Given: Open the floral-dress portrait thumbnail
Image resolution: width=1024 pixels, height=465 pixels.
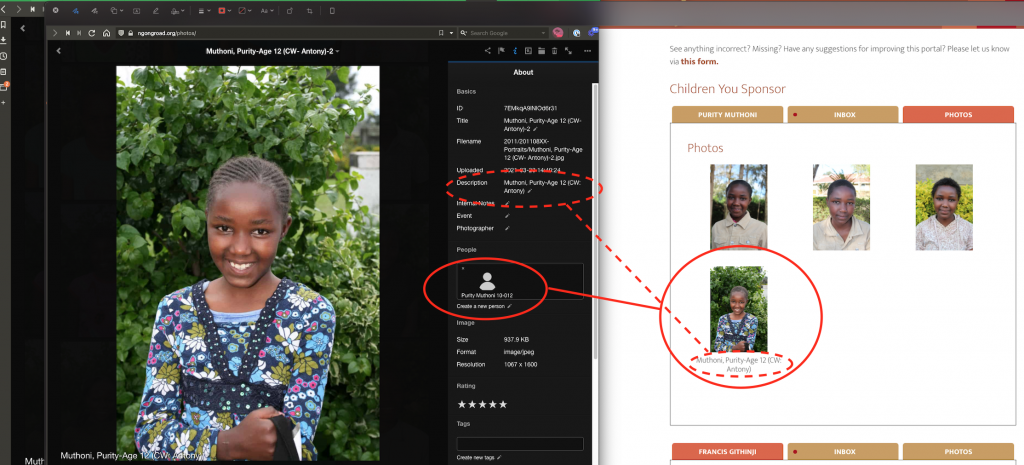Looking at the screenshot, I should pos(739,309).
